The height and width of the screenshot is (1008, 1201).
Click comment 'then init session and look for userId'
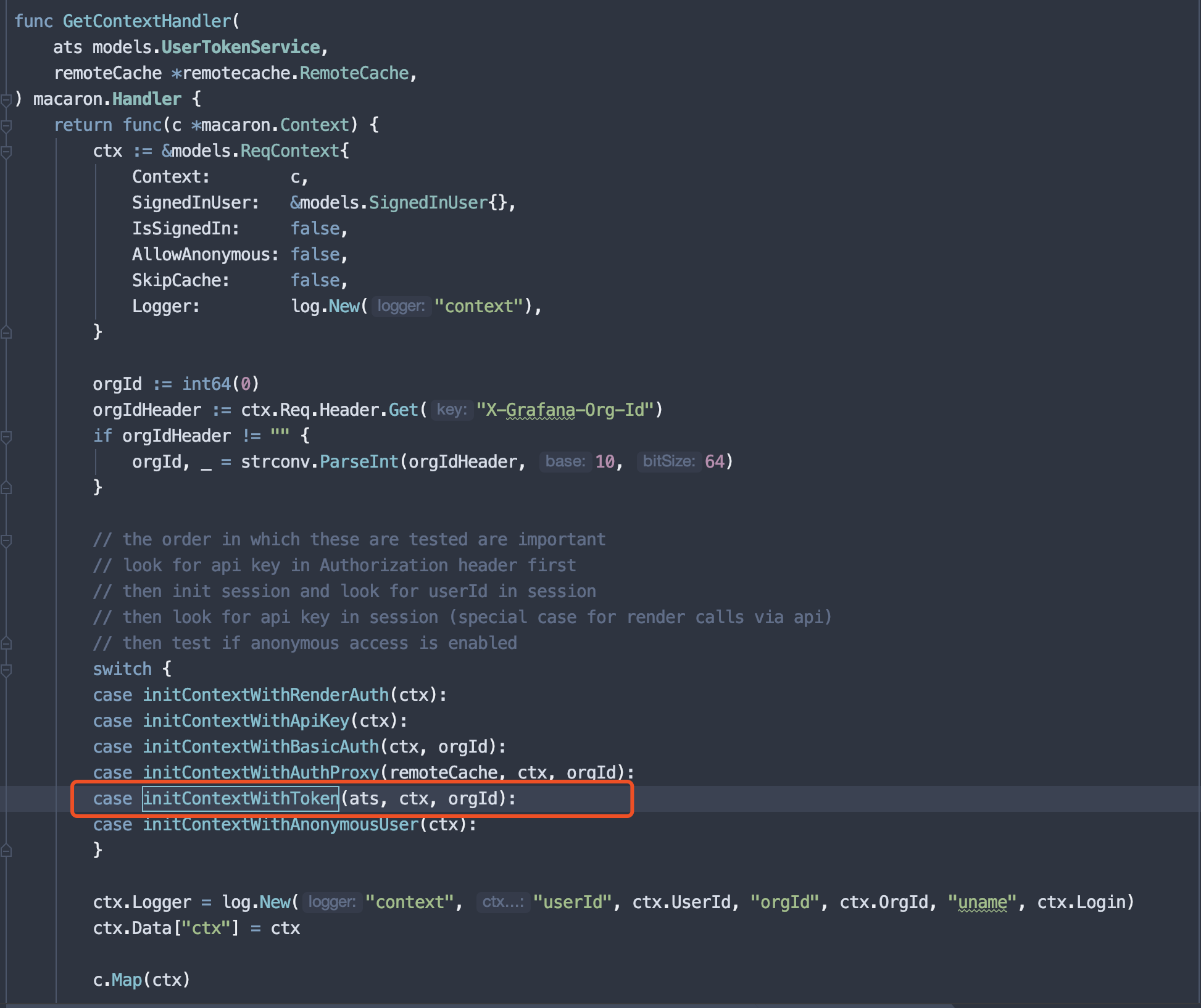coord(344,591)
